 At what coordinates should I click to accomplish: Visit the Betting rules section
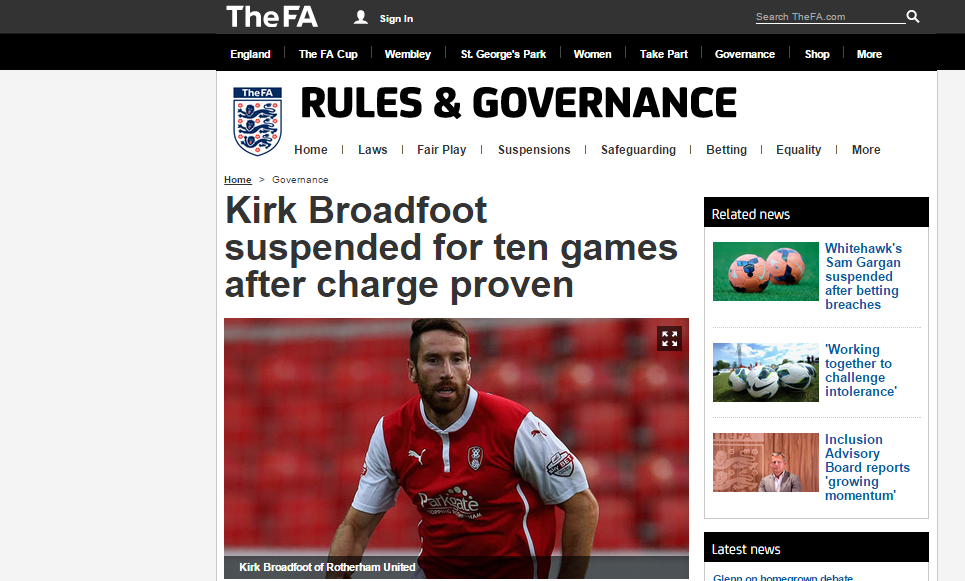click(x=726, y=150)
